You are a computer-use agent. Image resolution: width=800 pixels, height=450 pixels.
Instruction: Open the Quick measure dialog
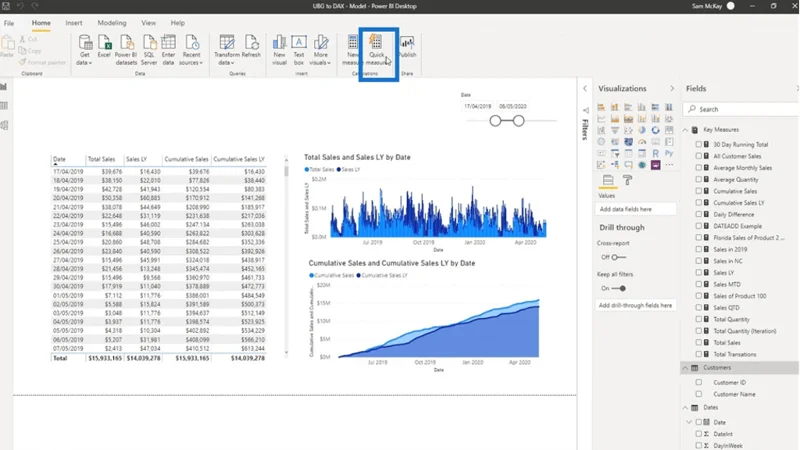(x=377, y=50)
